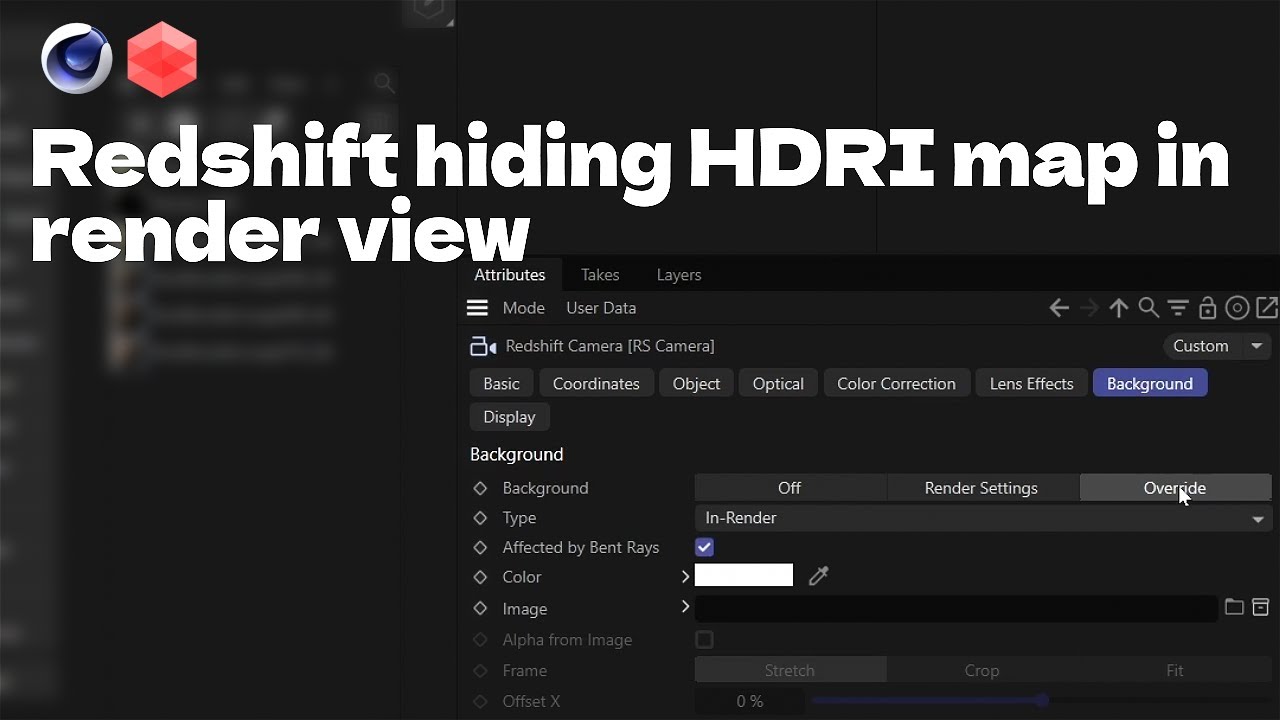Set Background to Override
Screen dimensions: 1280x720
(x=1175, y=488)
